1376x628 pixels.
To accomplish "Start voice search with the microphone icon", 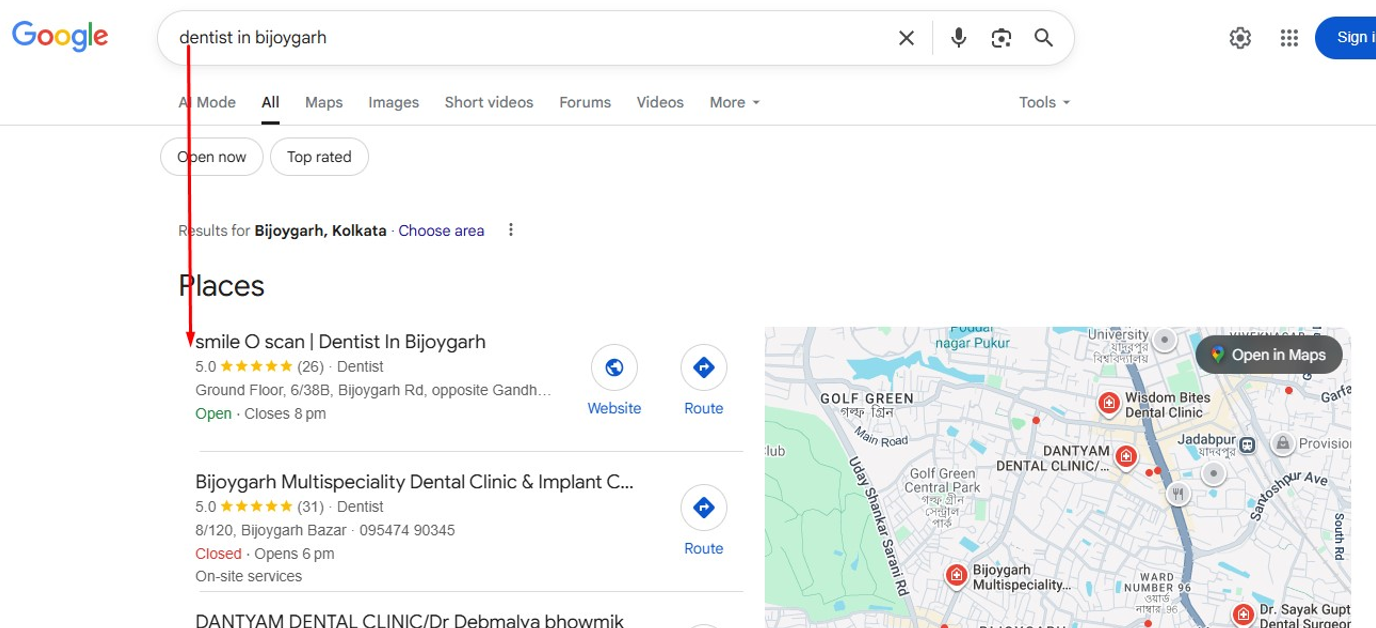I will (958, 38).
